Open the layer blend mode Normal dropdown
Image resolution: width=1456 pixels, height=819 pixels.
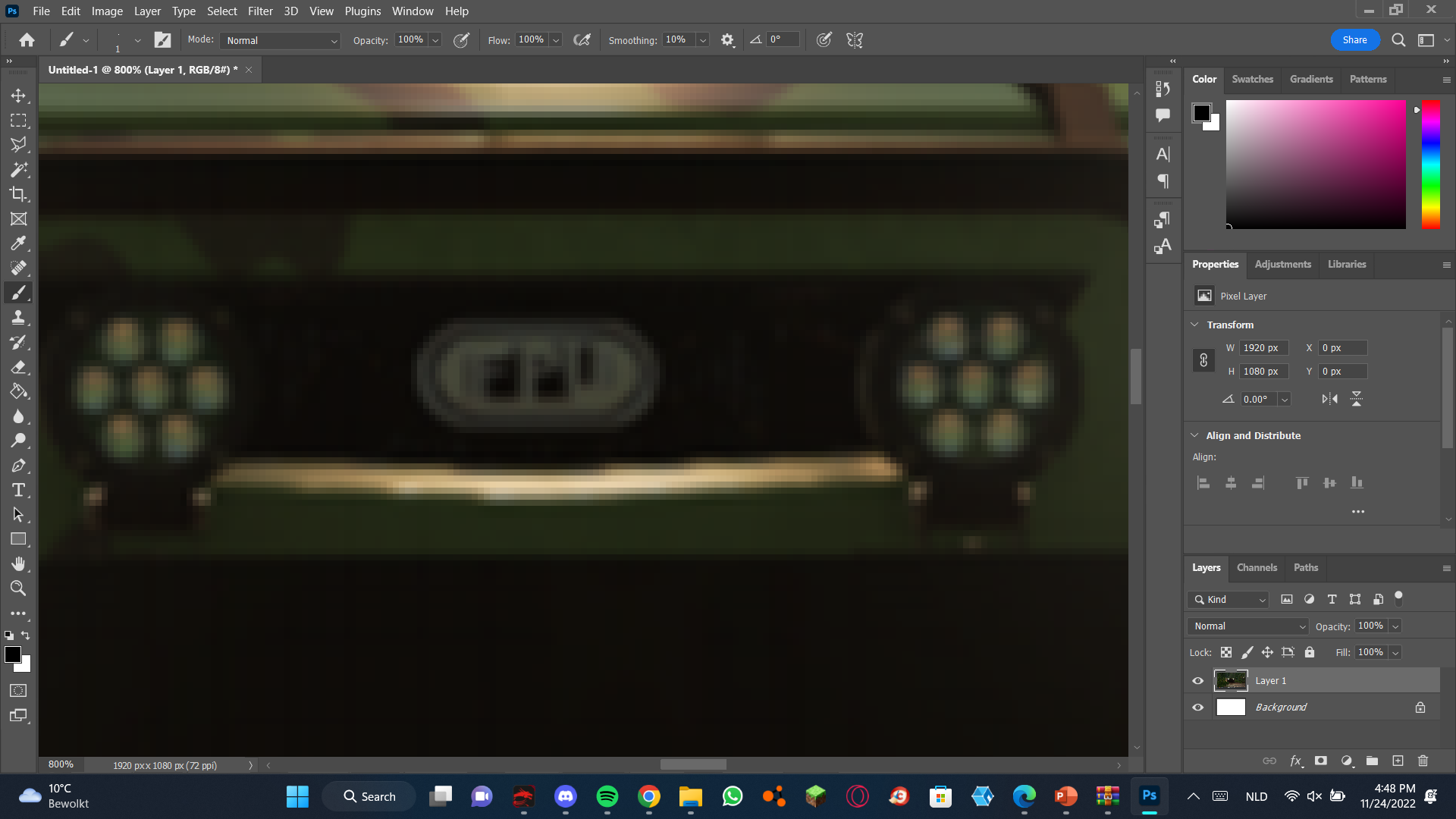(1248, 626)
